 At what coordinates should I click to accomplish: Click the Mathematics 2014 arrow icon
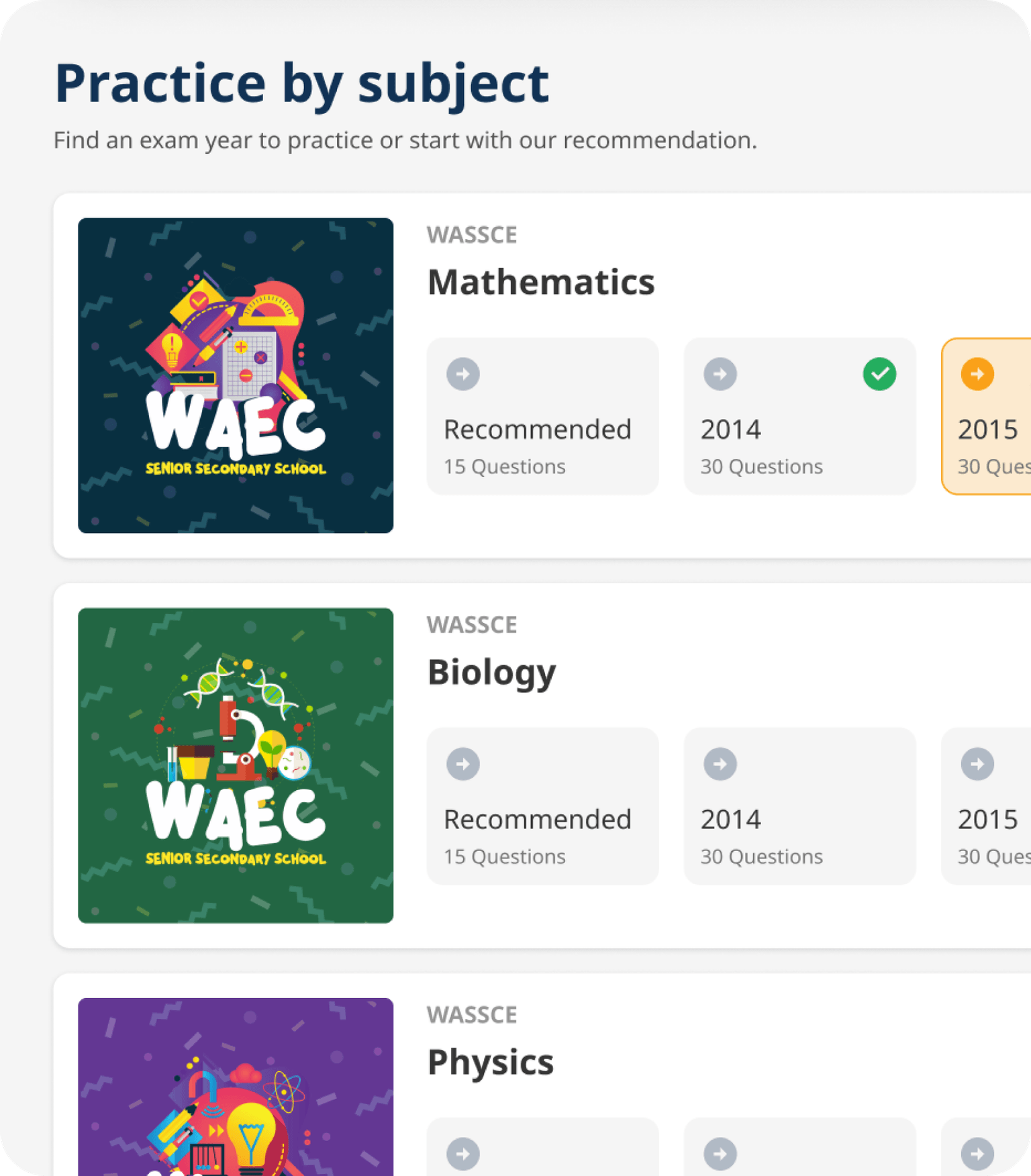click(x=720, y=374)
